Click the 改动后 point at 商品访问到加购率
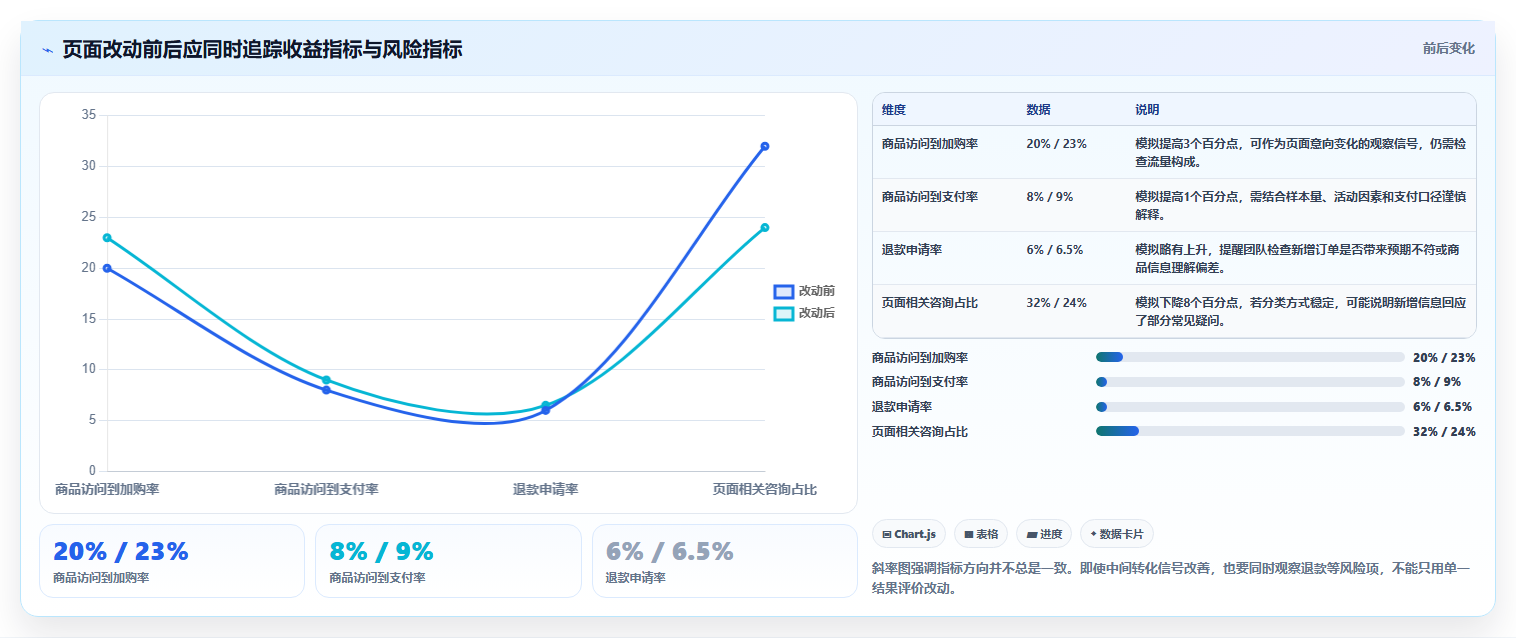The width and height of the screenshot is (1516, 638). pos(107,238)
